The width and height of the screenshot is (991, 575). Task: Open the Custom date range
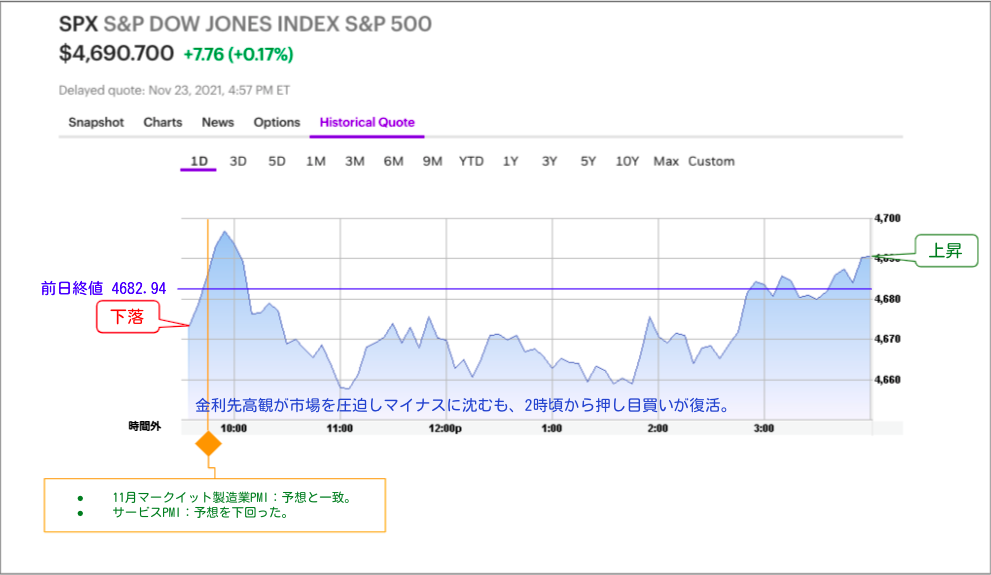pos(712,161)
